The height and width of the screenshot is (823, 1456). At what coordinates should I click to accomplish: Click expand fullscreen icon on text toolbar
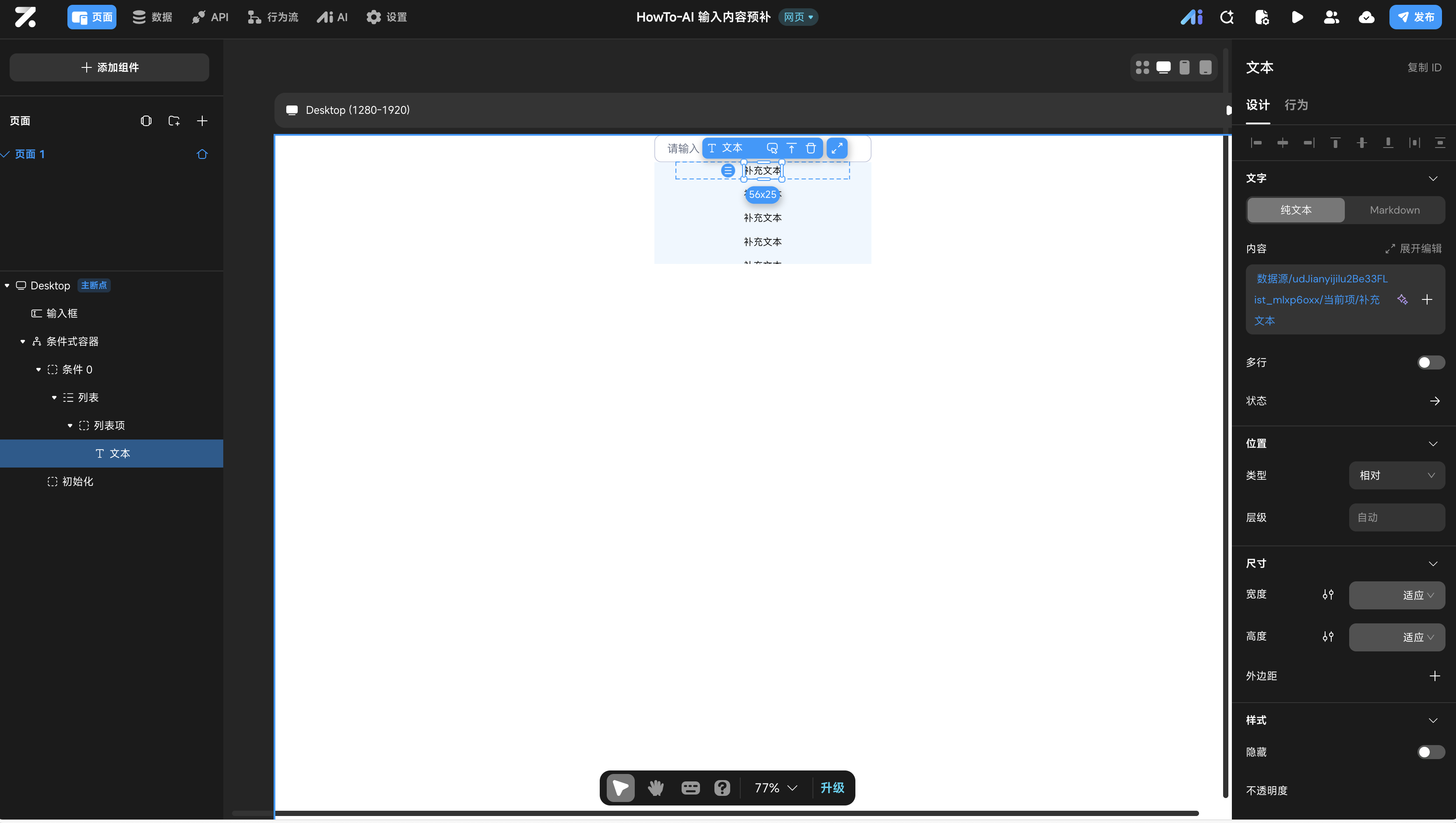[837, 148]
